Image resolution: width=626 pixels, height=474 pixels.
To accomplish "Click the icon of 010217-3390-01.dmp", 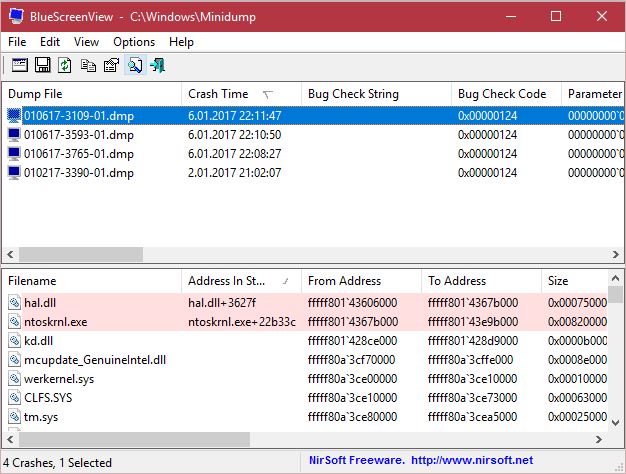I will 14,173.
